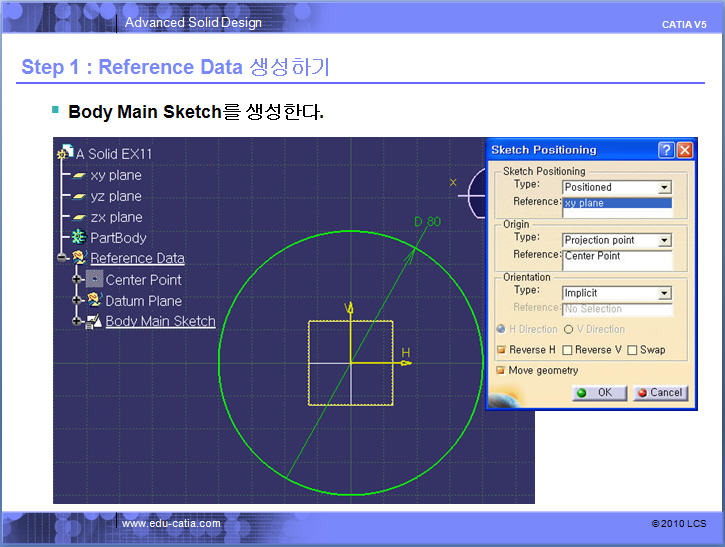Select the Datum Plane tree label
Image resolution: width=725 pixels, height=547 pixels.
coord(143,301)
